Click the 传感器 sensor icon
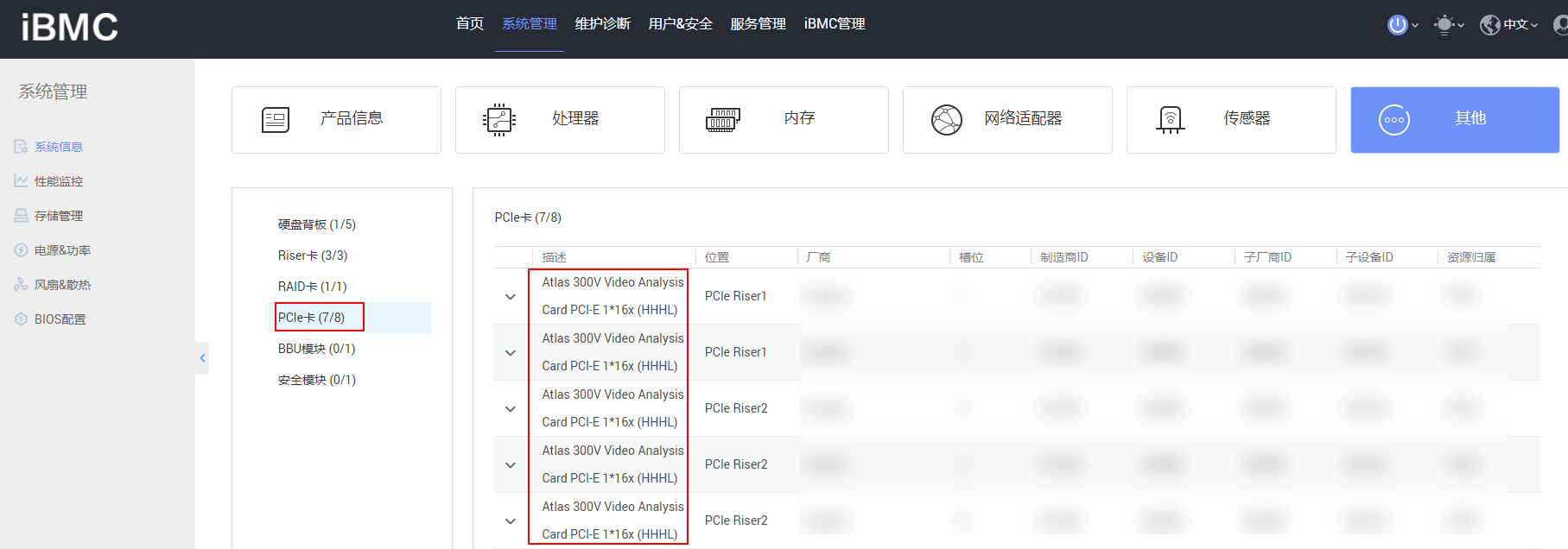 pyautogui.click(x=1171, y=120)
